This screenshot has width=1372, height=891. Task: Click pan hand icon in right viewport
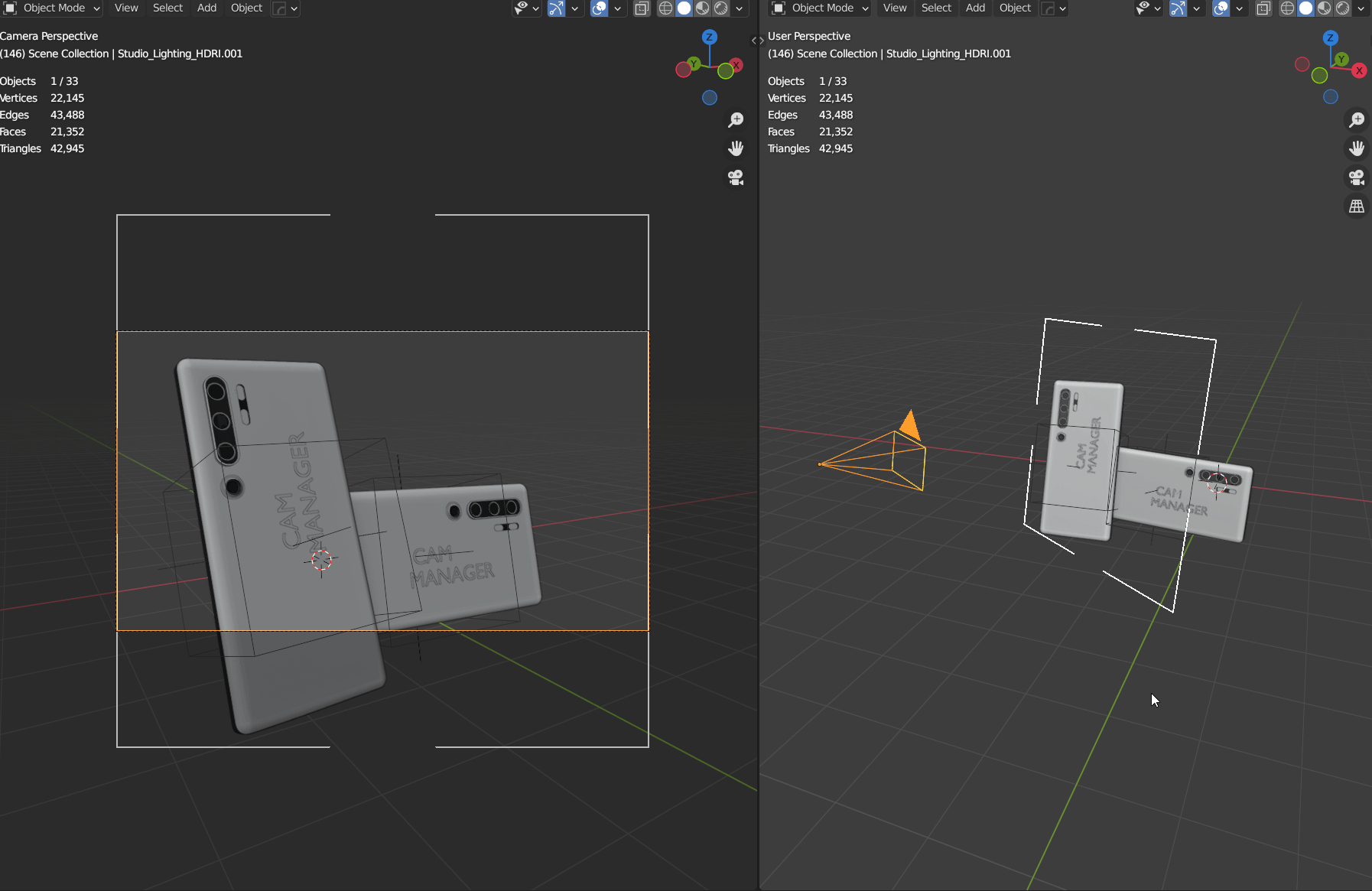point(1357,148)
